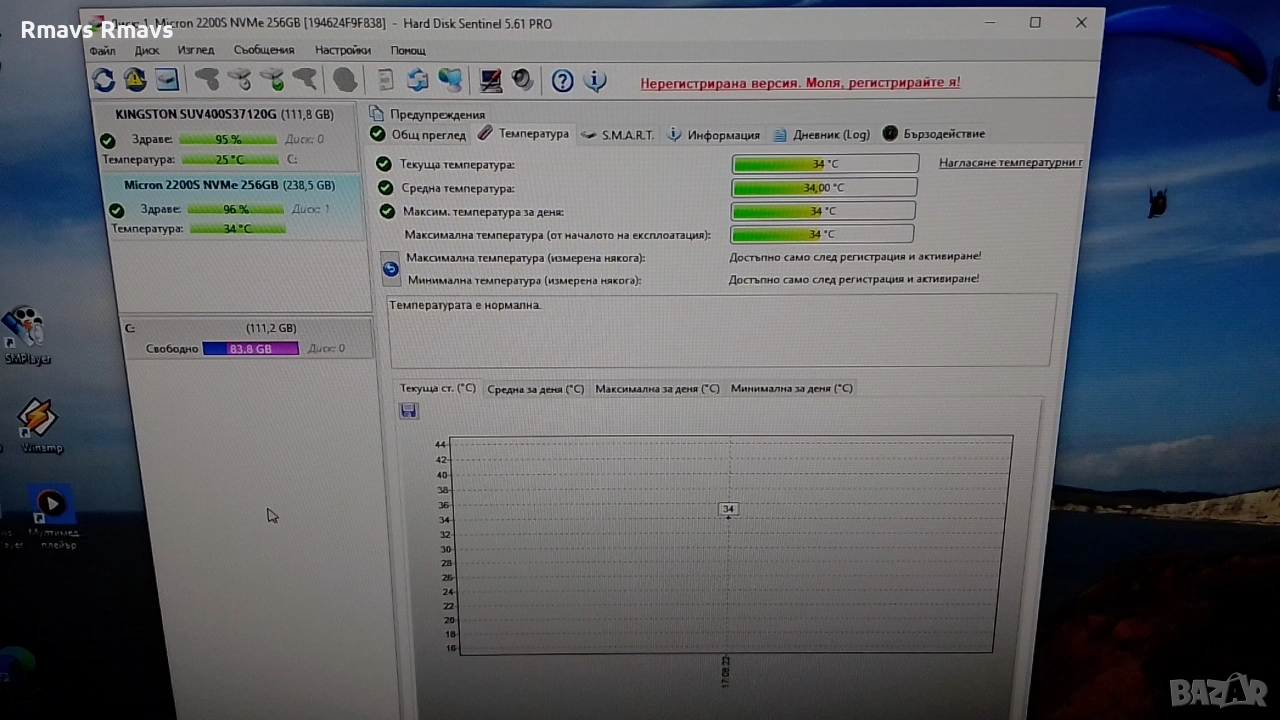The image size is (1280, 720).
Task: Select the KINGSTON SUV400S37120G disk entry
Action: click(x=224, y=115)
